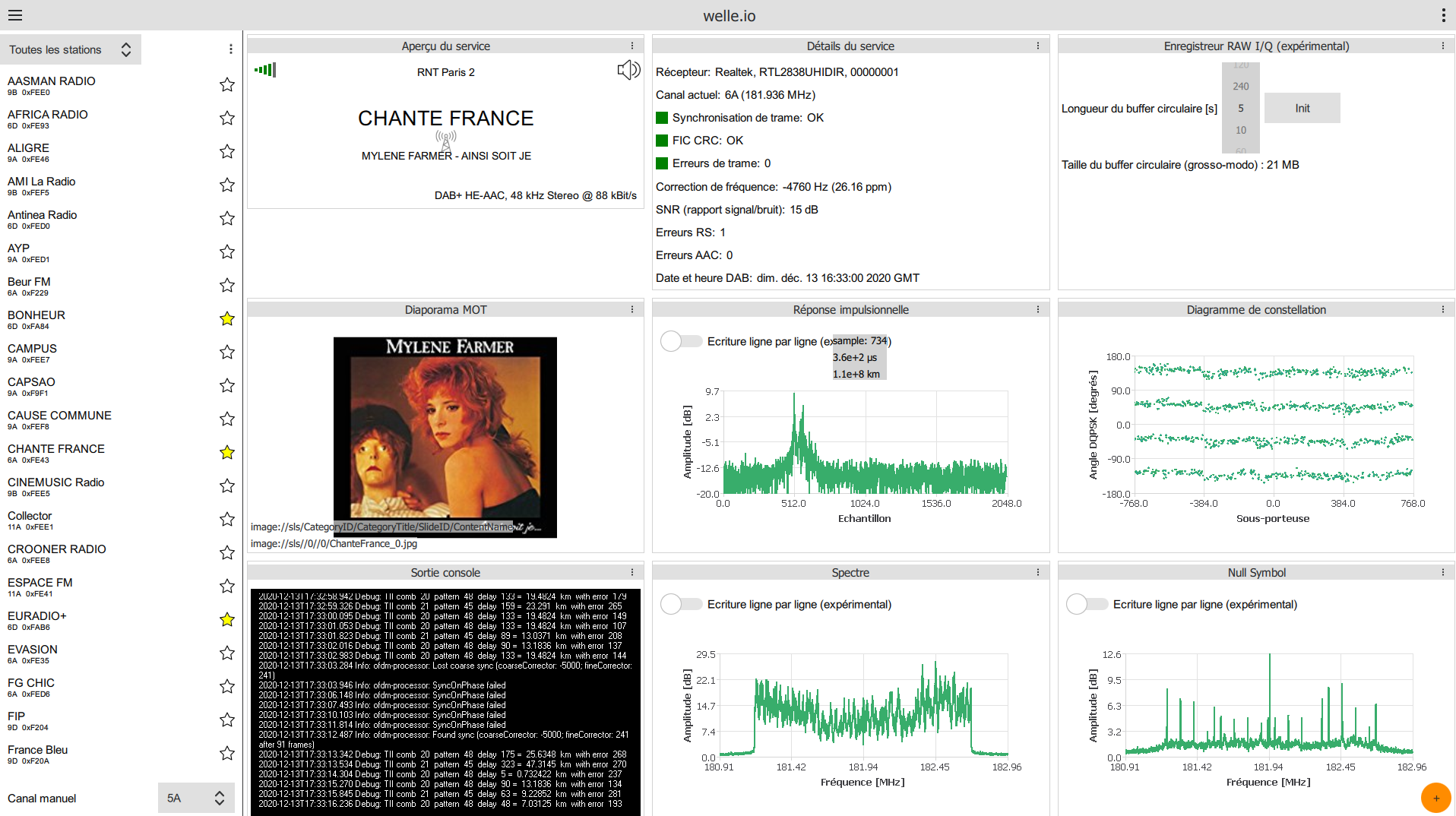Star the CINEMUSIC Radio station
Viewport: 1456px width, 816px height.
coord(226,485)
